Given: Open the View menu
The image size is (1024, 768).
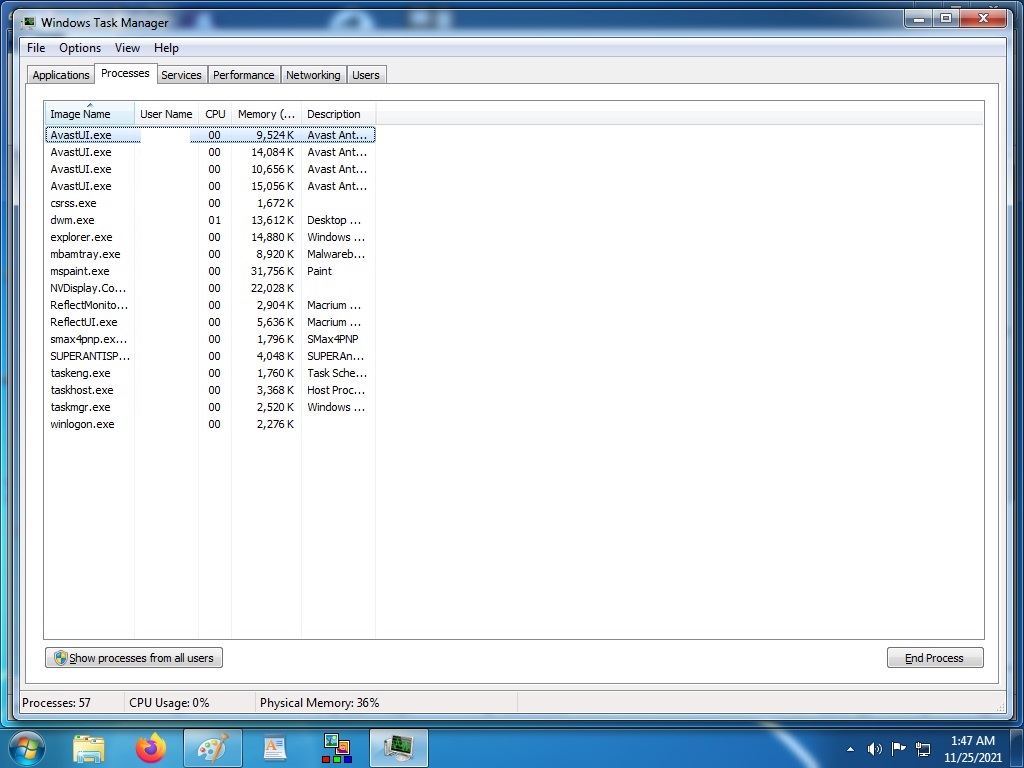Looking at the screenshot, I should (127, 48).
